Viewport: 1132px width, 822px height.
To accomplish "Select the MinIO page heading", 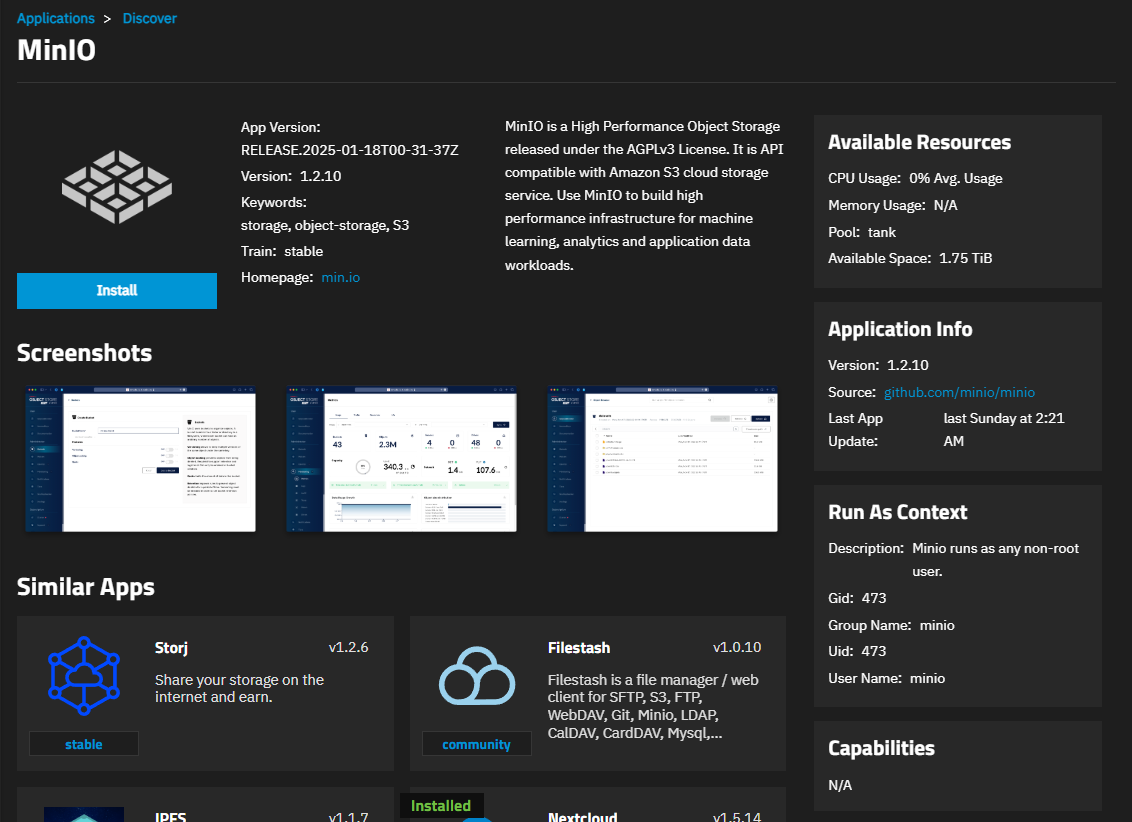I will pyautogui.click(x=56, y=50).
